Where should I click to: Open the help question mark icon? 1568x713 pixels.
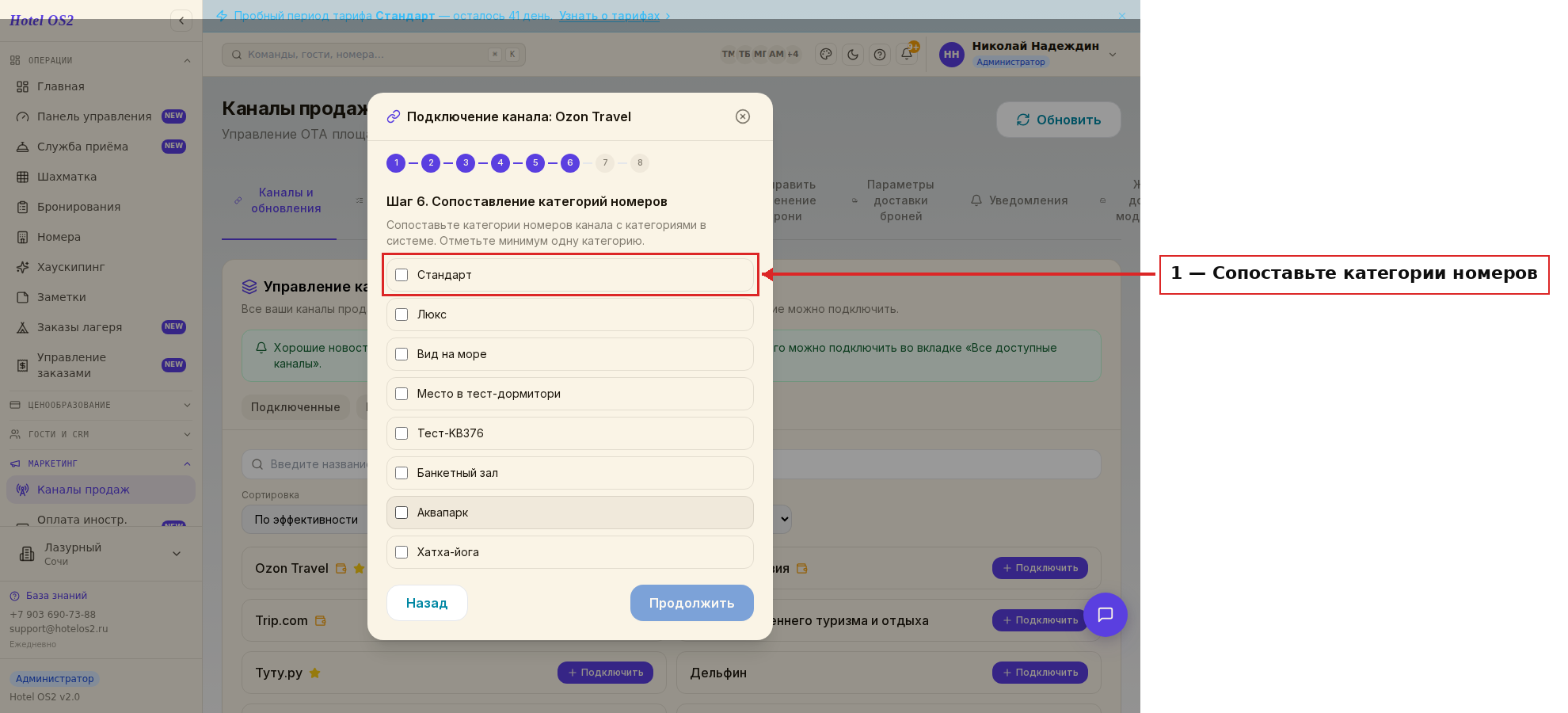pos(880,54)
